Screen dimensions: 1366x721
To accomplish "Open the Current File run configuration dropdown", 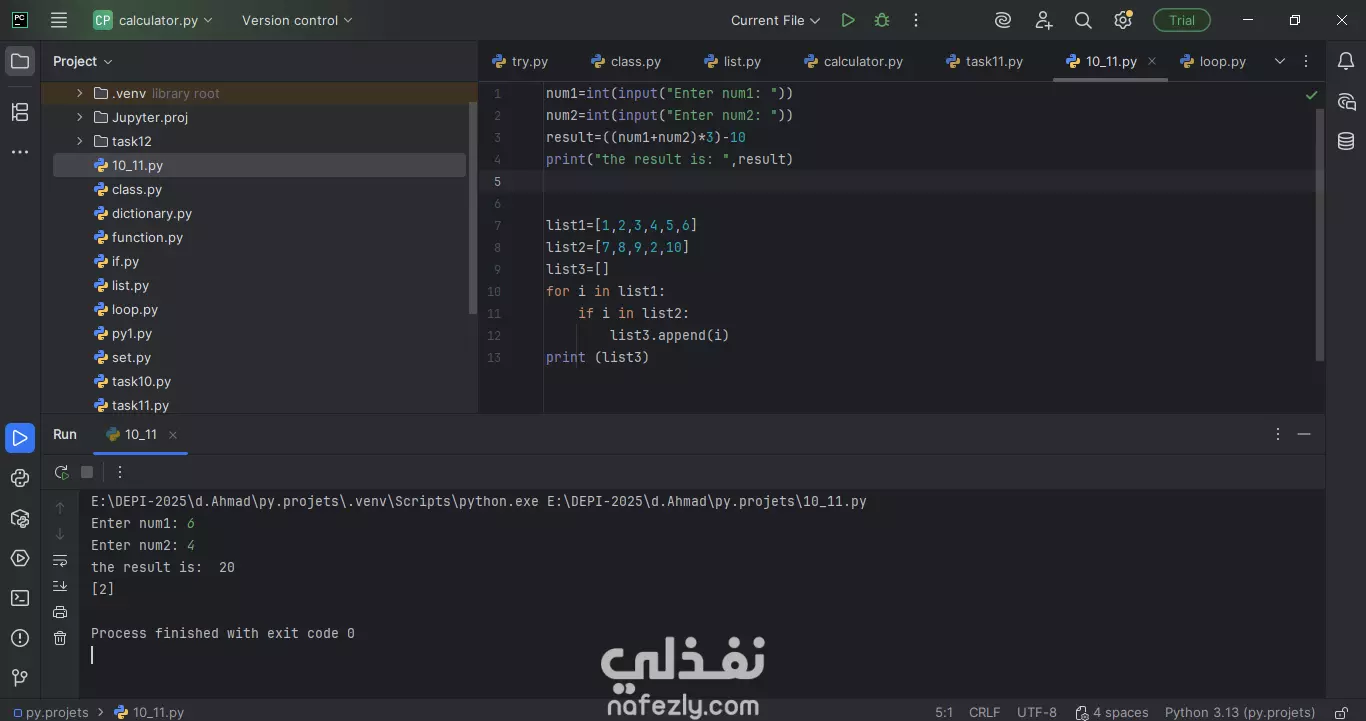I will click(775, 20).
